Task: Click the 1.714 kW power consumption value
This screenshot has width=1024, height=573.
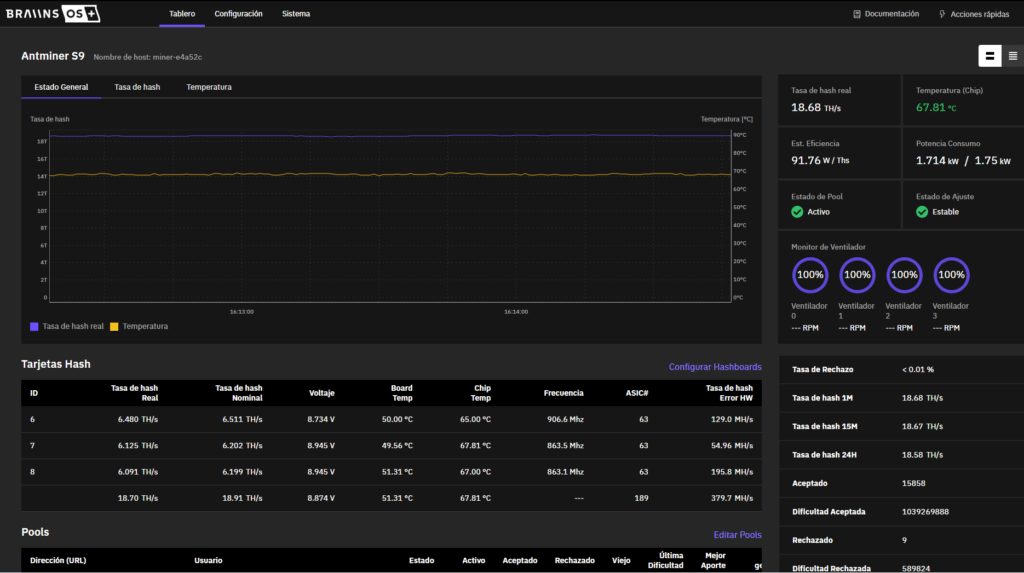Action: coord(937,161)
